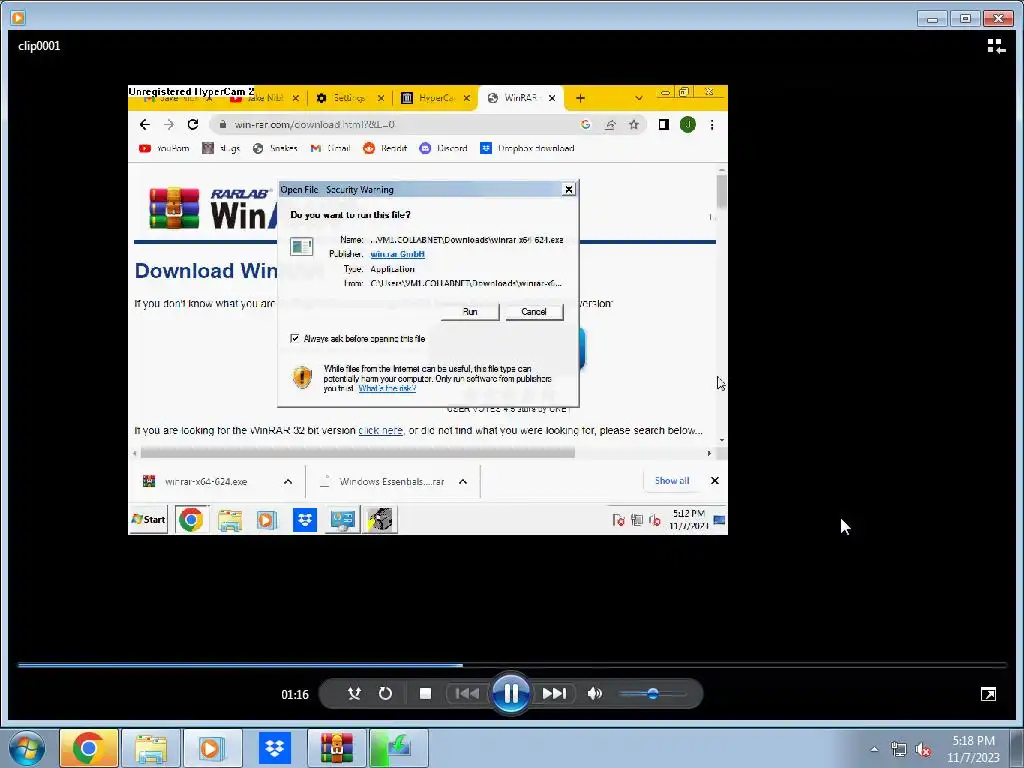Open the Windows Start menu orb
This screenshot has width=1024, height=768.
point(27,748)
